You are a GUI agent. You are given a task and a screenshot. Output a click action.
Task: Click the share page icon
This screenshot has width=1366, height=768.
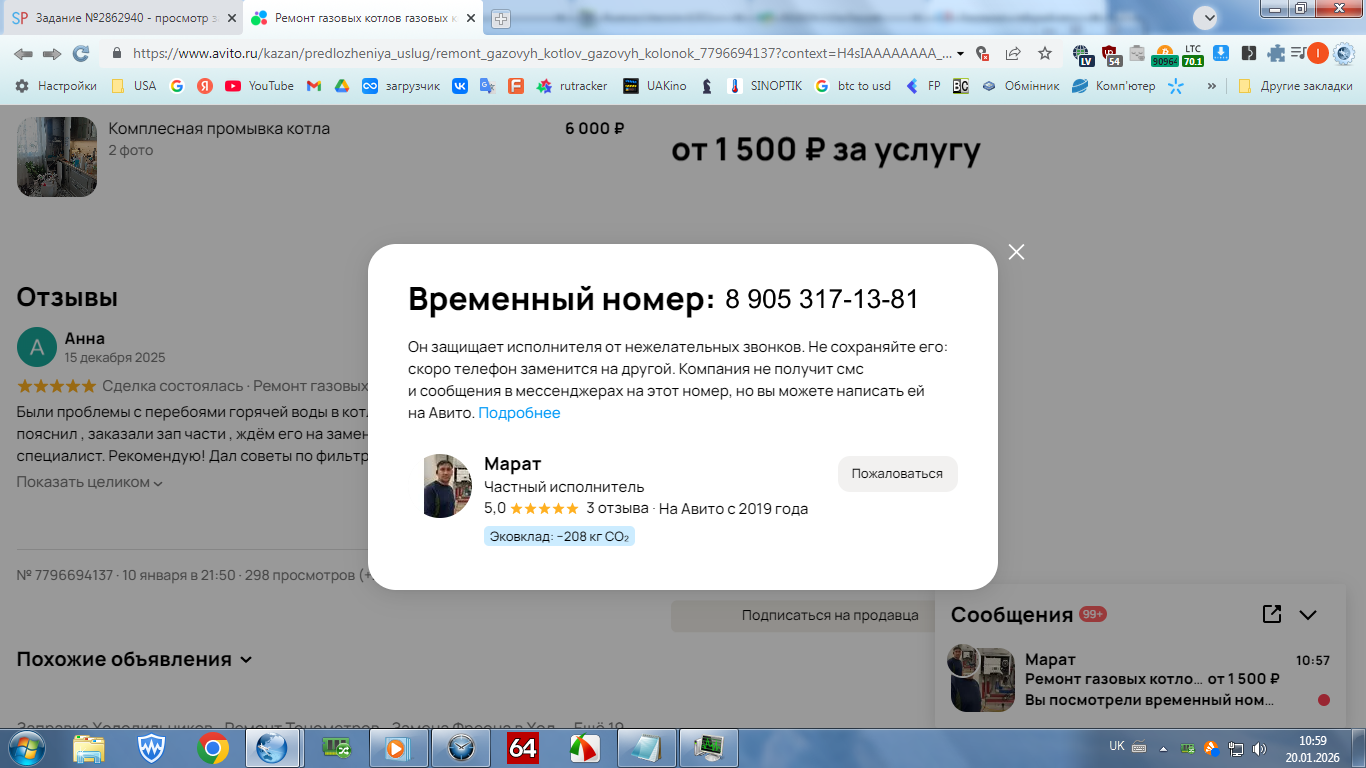[1013, 53]
